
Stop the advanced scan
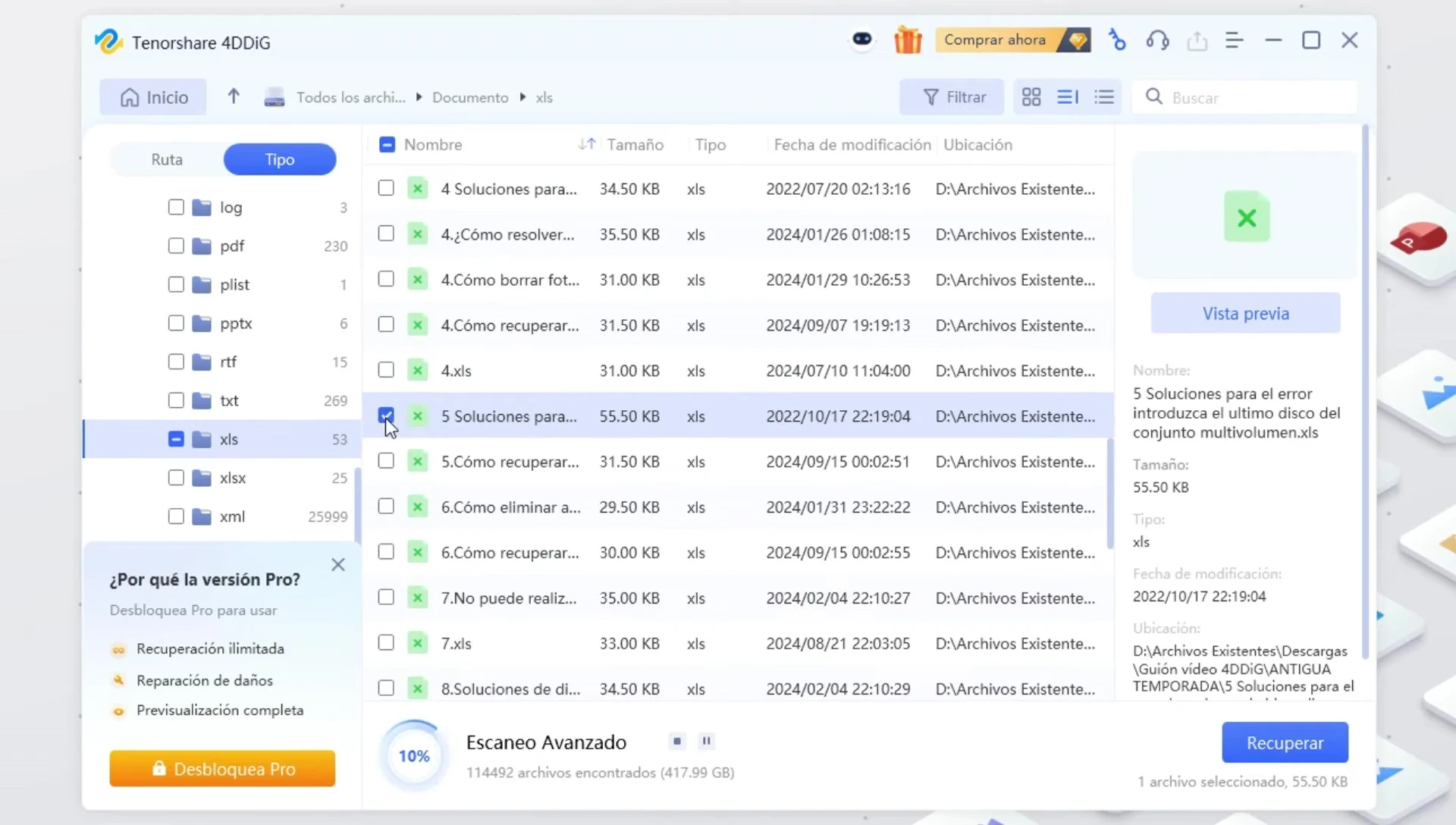(x=677, y=741)
